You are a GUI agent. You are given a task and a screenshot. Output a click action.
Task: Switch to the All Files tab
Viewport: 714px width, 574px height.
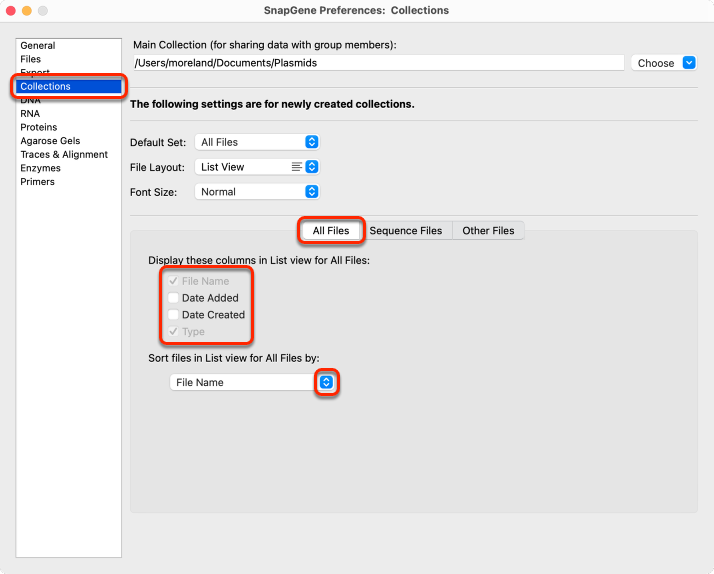pos(331,231)
